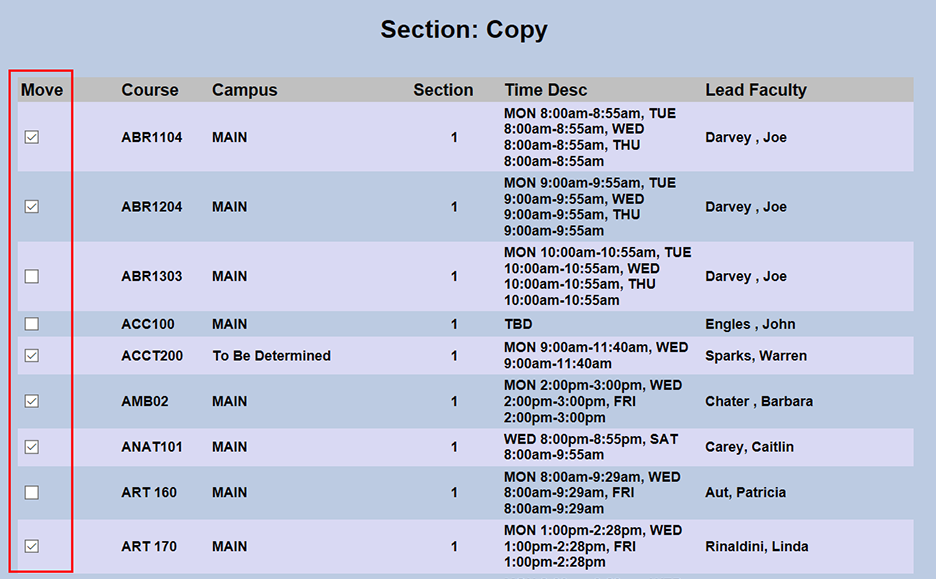Select the ABR1104 course code

pyautogui.click(x=150, y=137)
